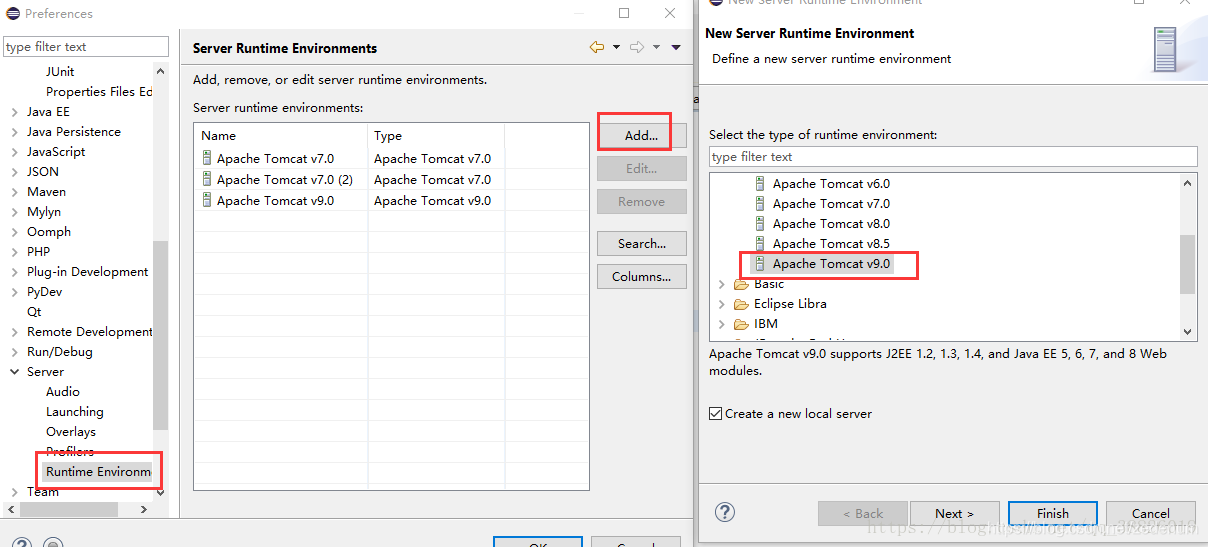Select Remote Development item

pyautogui.click(x=90, y=331)
